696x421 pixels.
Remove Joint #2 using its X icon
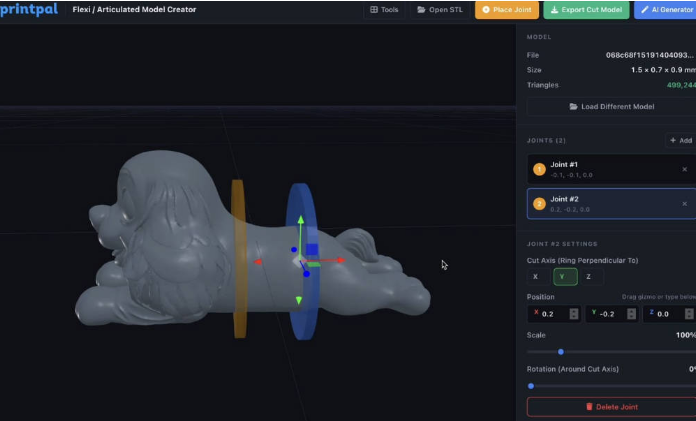[684, 204]
